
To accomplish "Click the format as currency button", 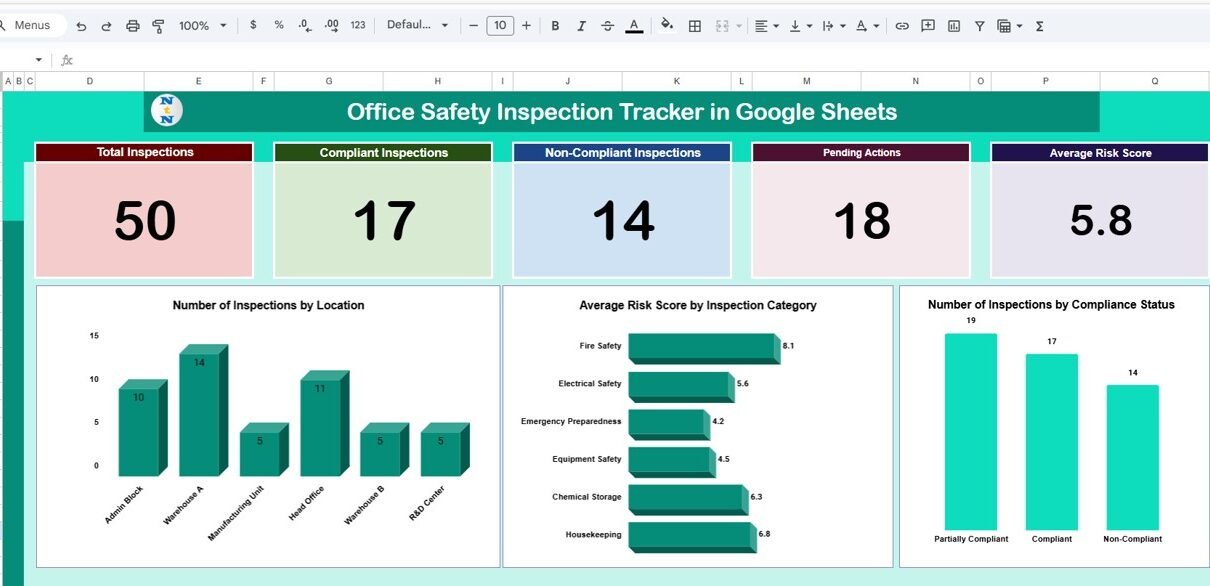I will tap(253, 26).
